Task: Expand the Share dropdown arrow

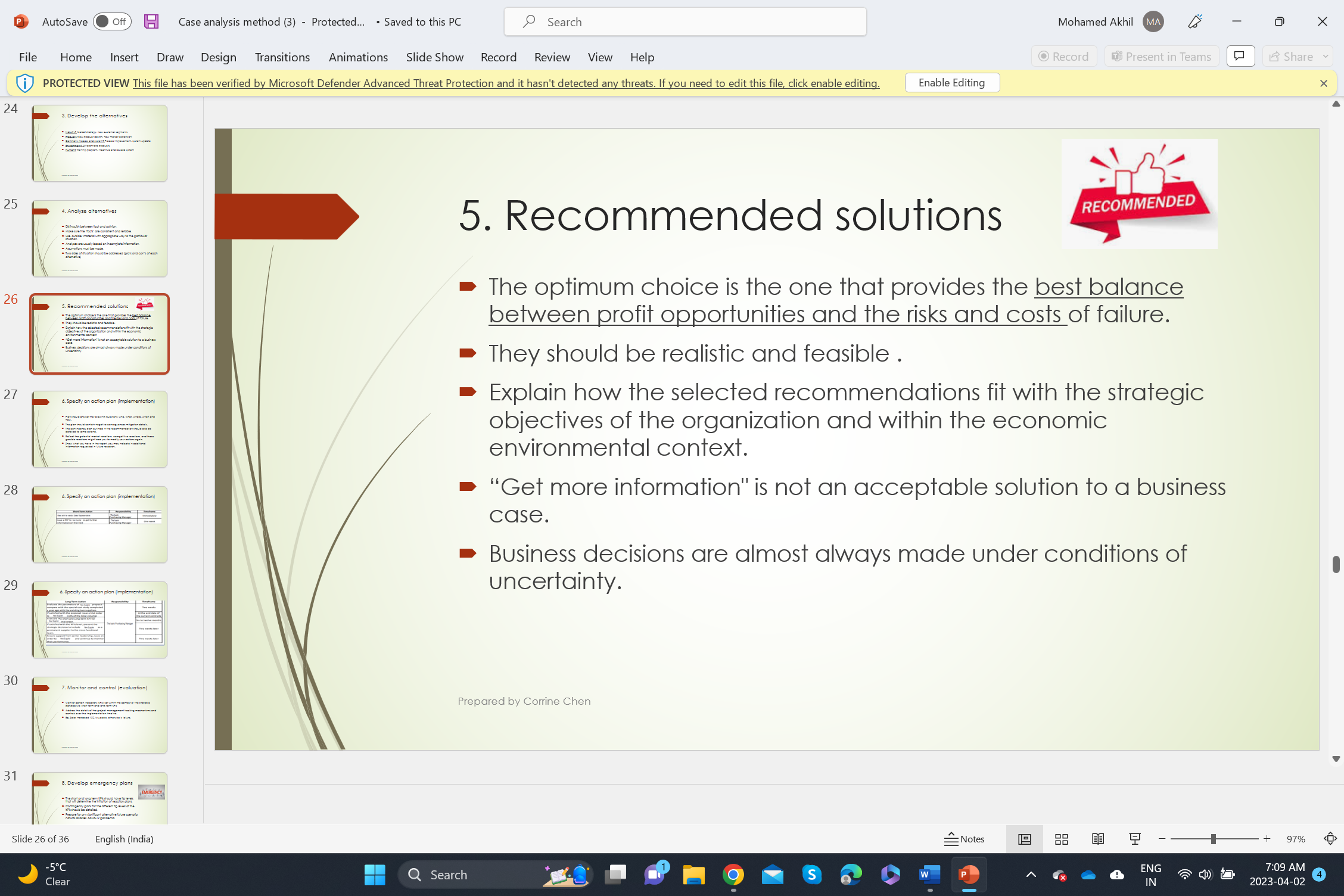Action: [1326, 56]
